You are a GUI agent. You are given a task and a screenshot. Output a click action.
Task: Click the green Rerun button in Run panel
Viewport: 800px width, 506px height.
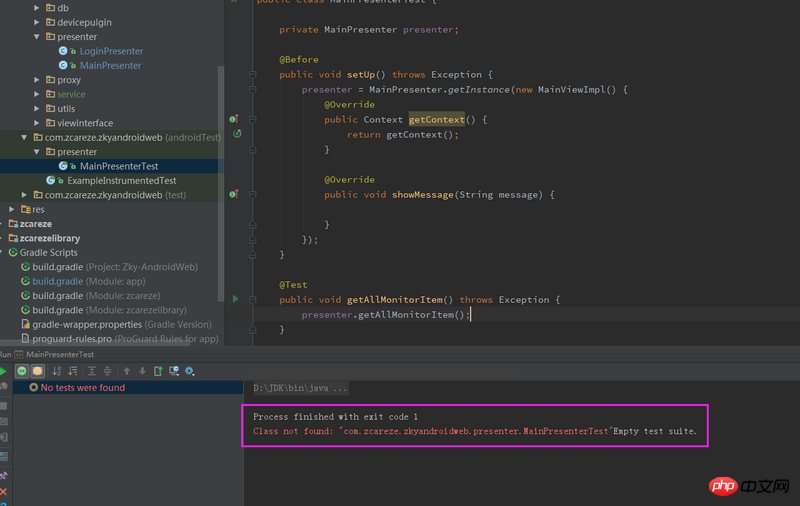click(x=4, y=371)
